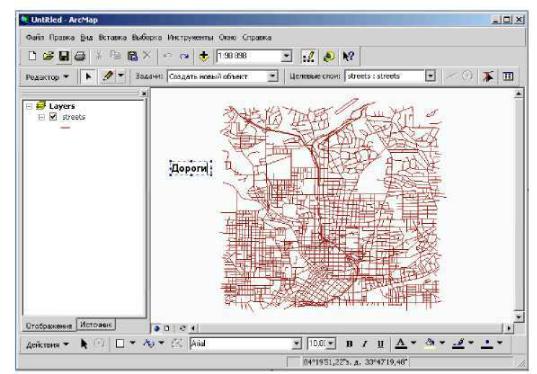Screen dimensions: 537x374
Task: Click the Add Data plus icon
Action: pos(204,56)
